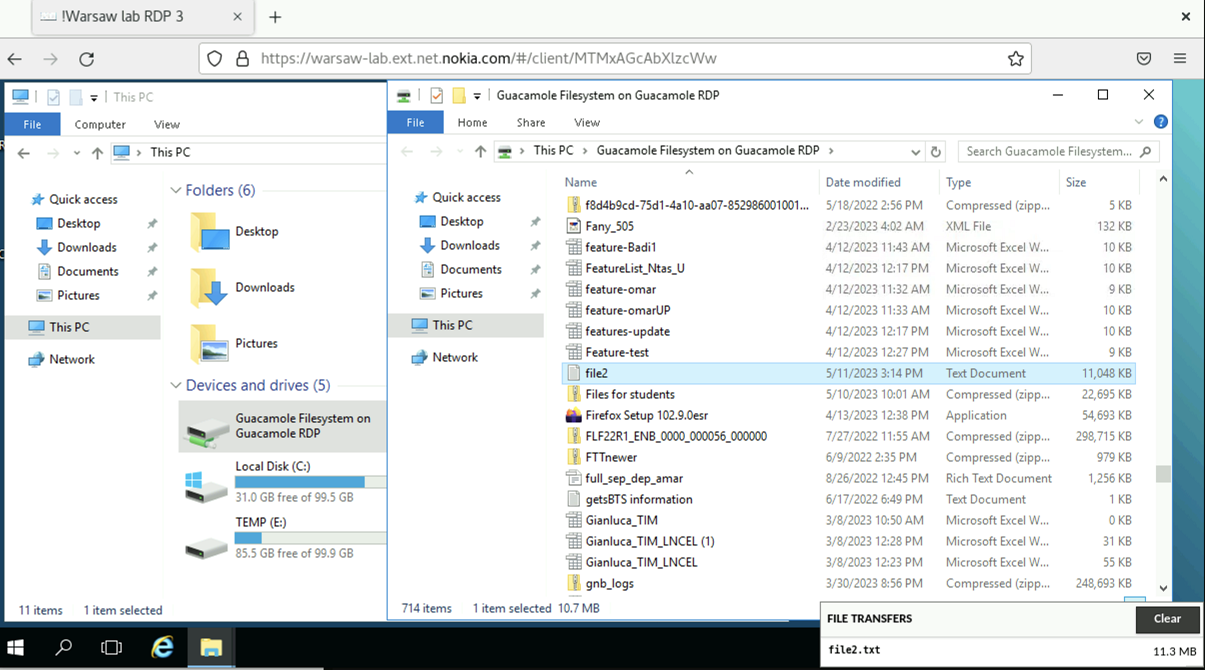This screenshot has width=1205, height=670.
Task: Select Network in Guacamole Filesystem navigation pane
Action: [x=456, y=358]
